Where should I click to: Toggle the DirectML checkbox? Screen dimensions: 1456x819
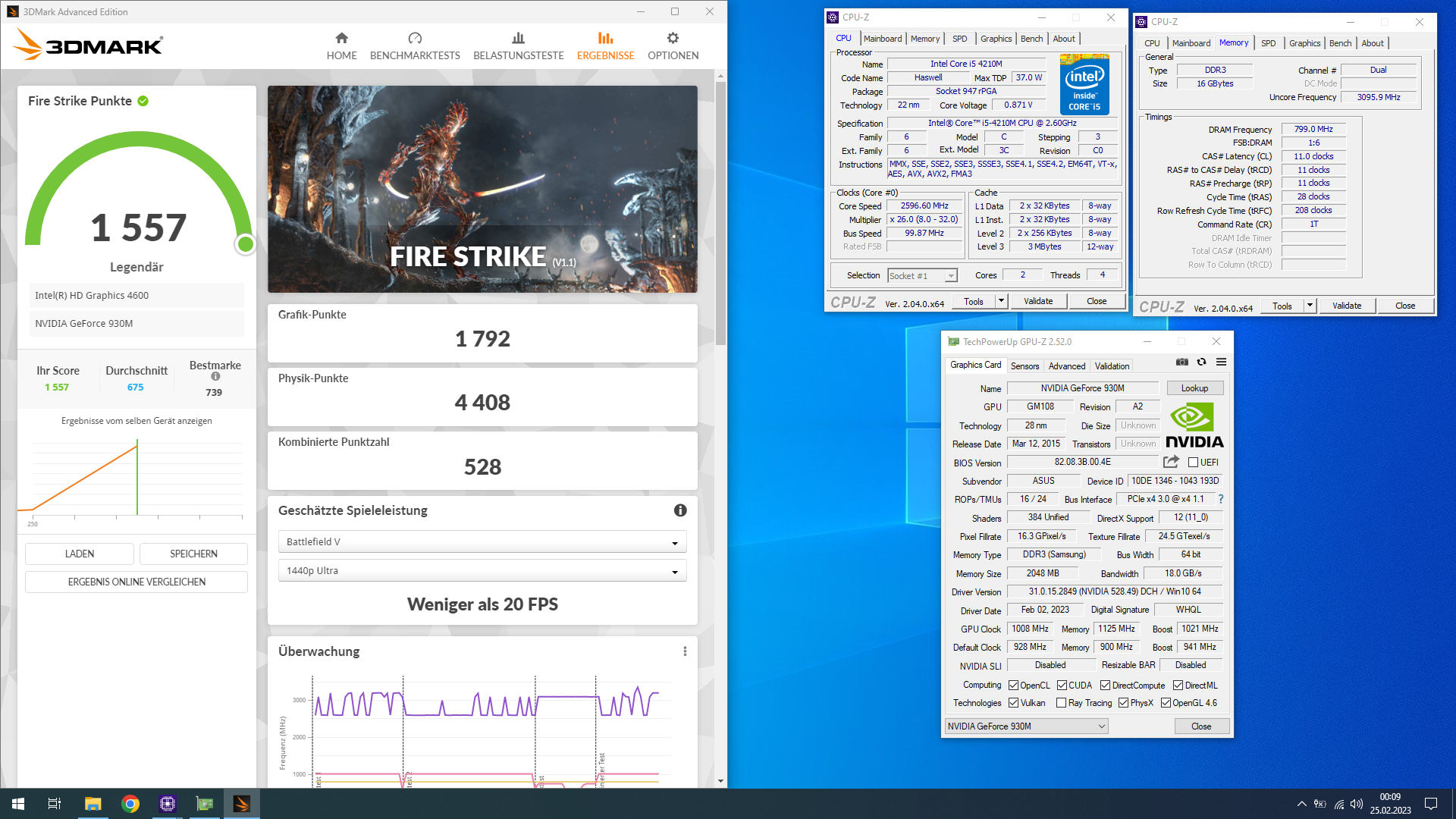[1178, 685]
